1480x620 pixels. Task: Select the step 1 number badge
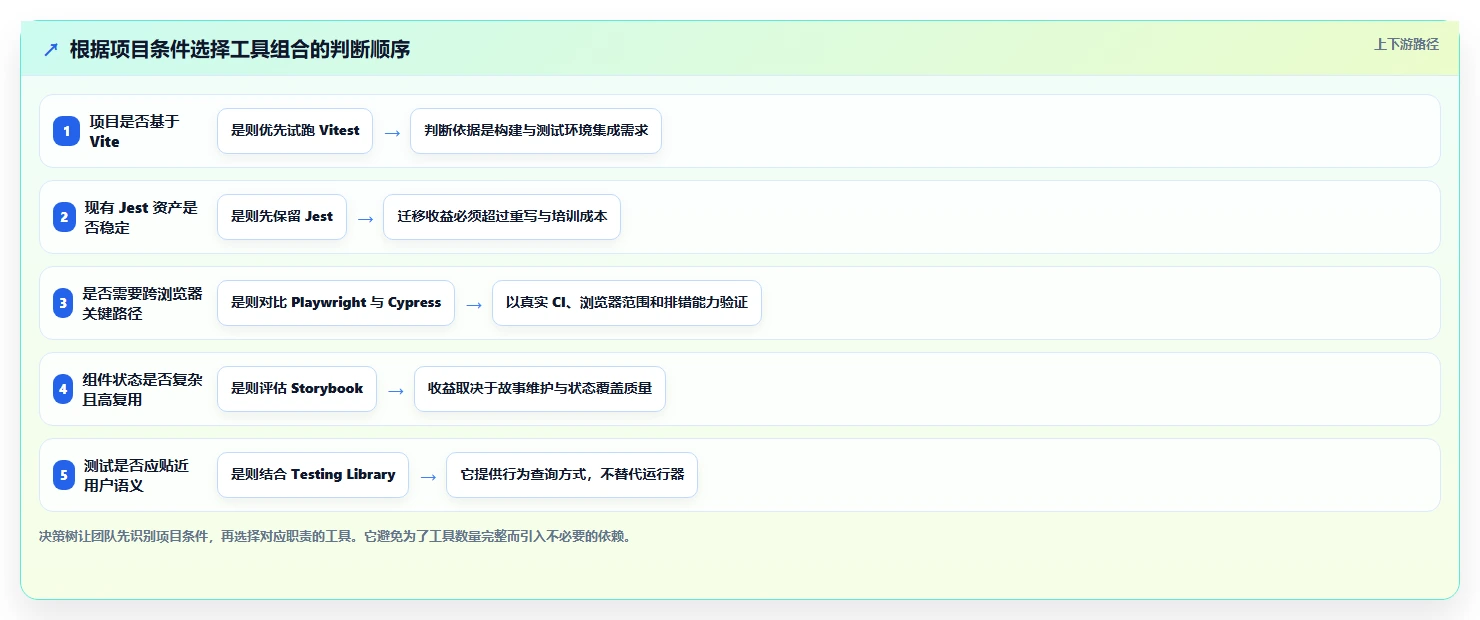tap(65, 131)
